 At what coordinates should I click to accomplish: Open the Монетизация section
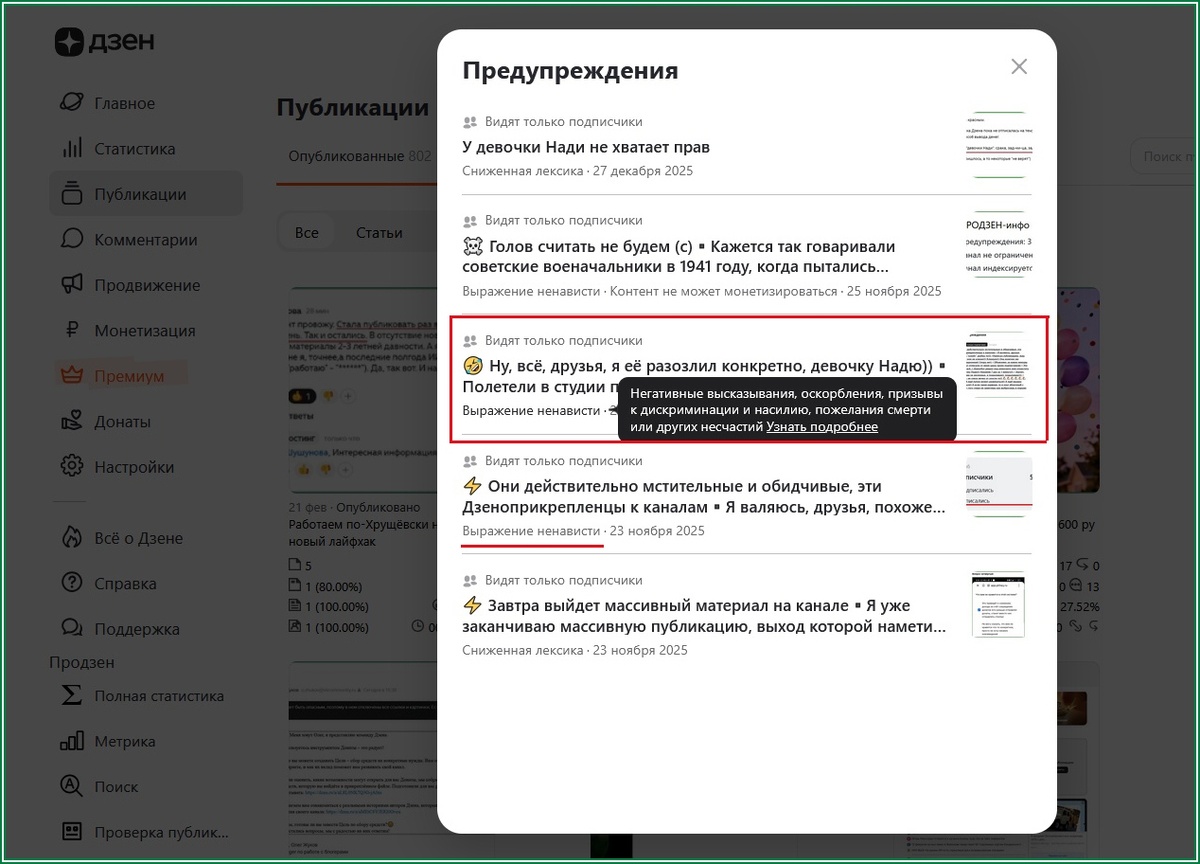click(x=148, y=330)
